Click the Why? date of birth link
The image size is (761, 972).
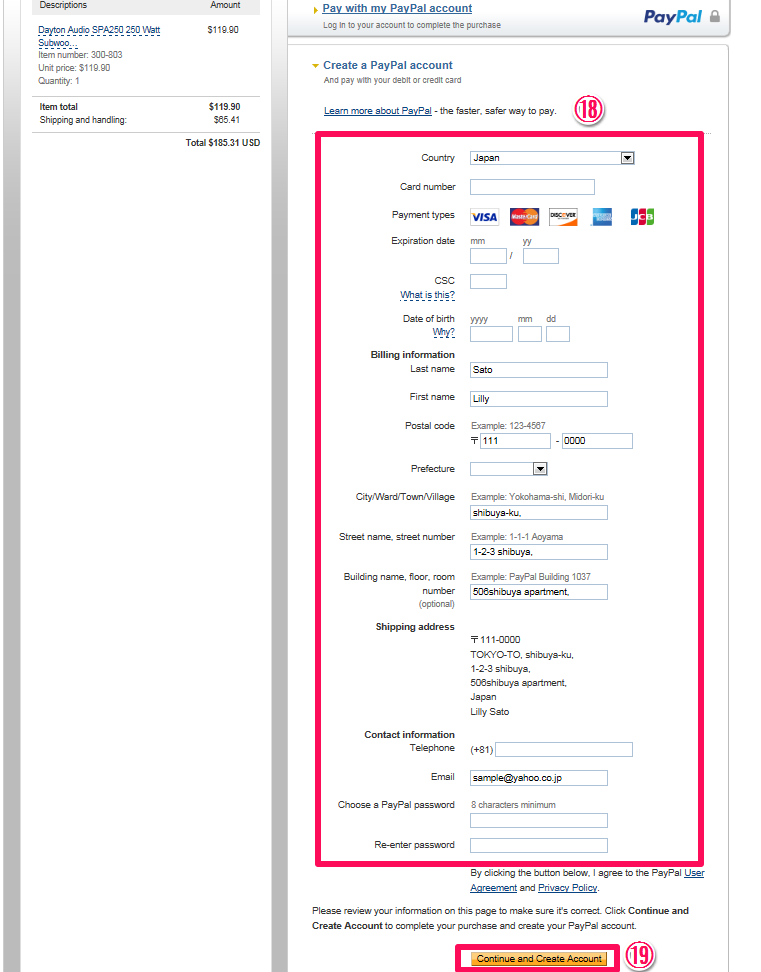tap(443, 332)
